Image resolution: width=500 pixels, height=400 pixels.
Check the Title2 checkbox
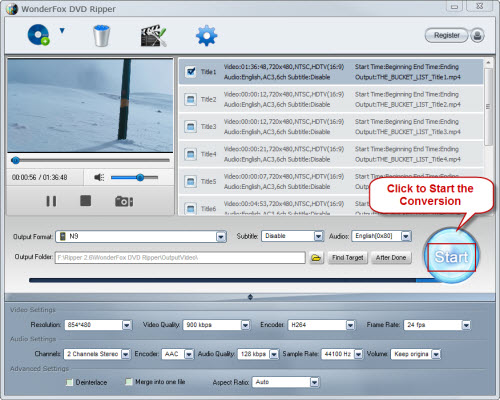pyautogui.click(x=190, y=99)
